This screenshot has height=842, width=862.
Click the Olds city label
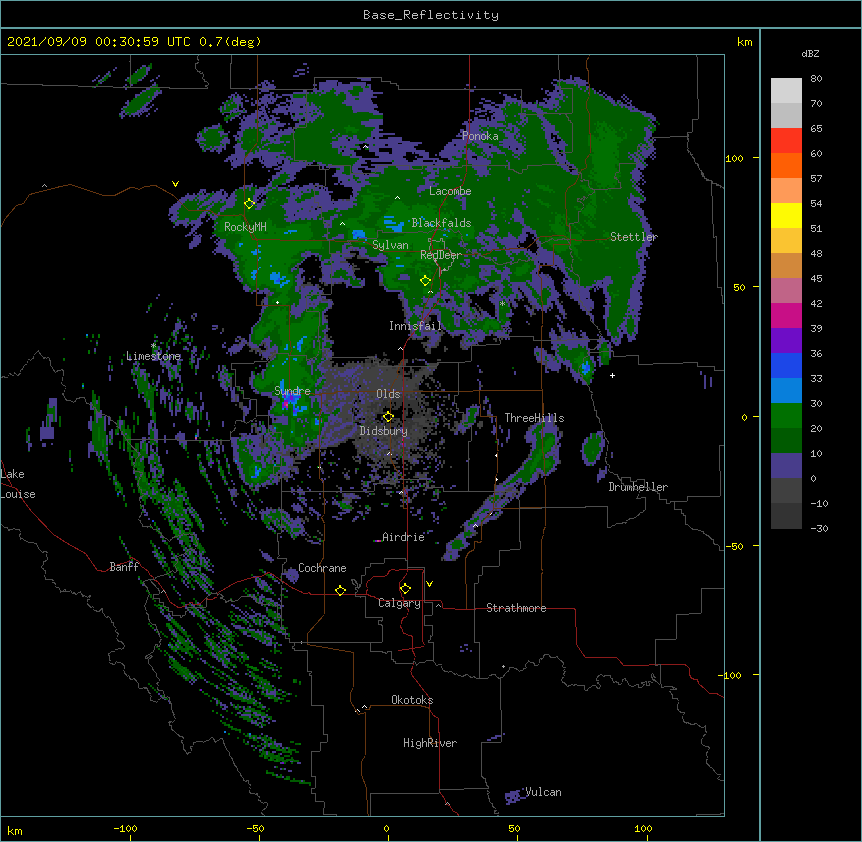(388, 394)
